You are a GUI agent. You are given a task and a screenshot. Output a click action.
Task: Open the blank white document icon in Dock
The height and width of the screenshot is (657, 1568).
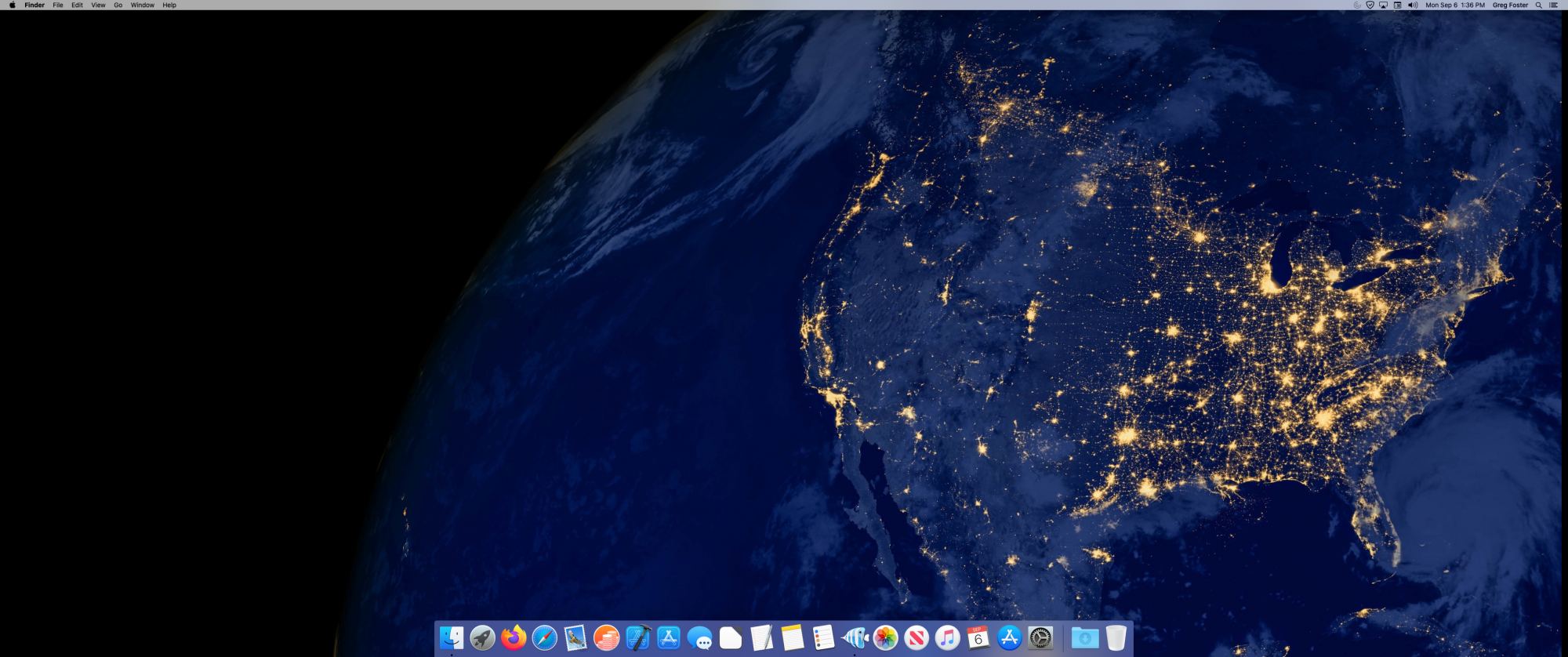coord(731,638)
